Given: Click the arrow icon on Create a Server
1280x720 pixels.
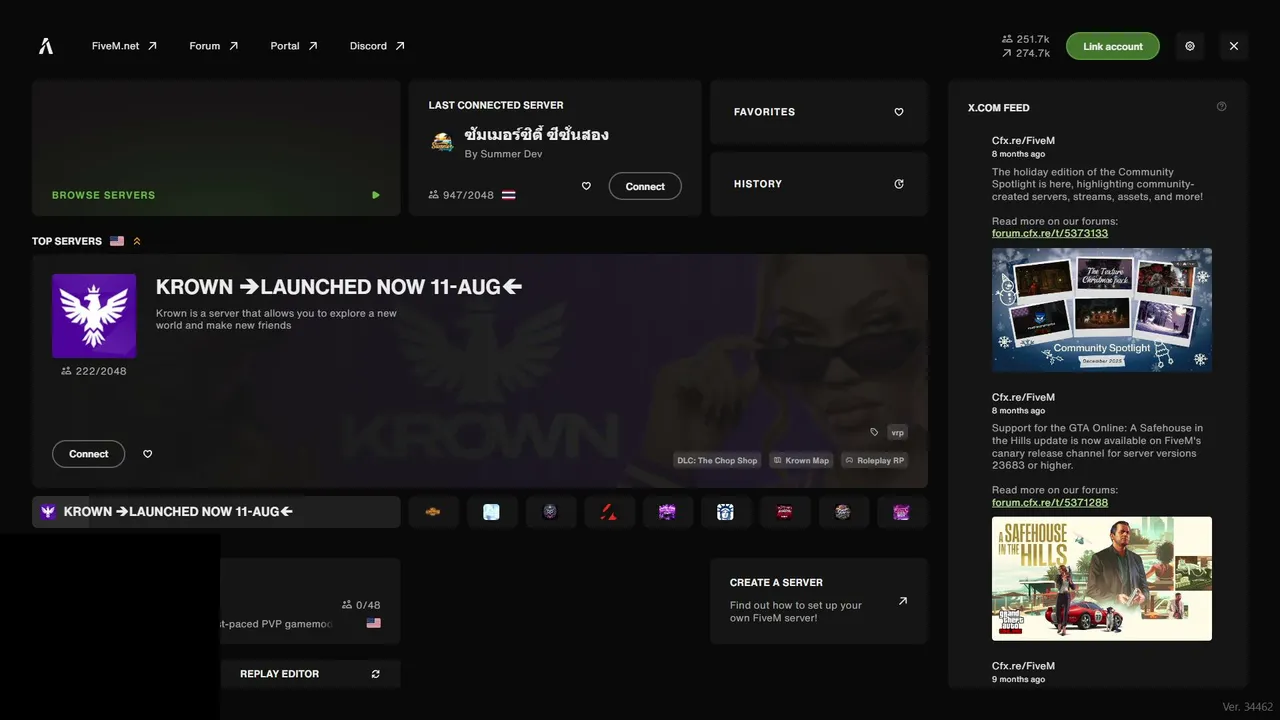Looking at the screenshot, I should click(x=903, y=601).
